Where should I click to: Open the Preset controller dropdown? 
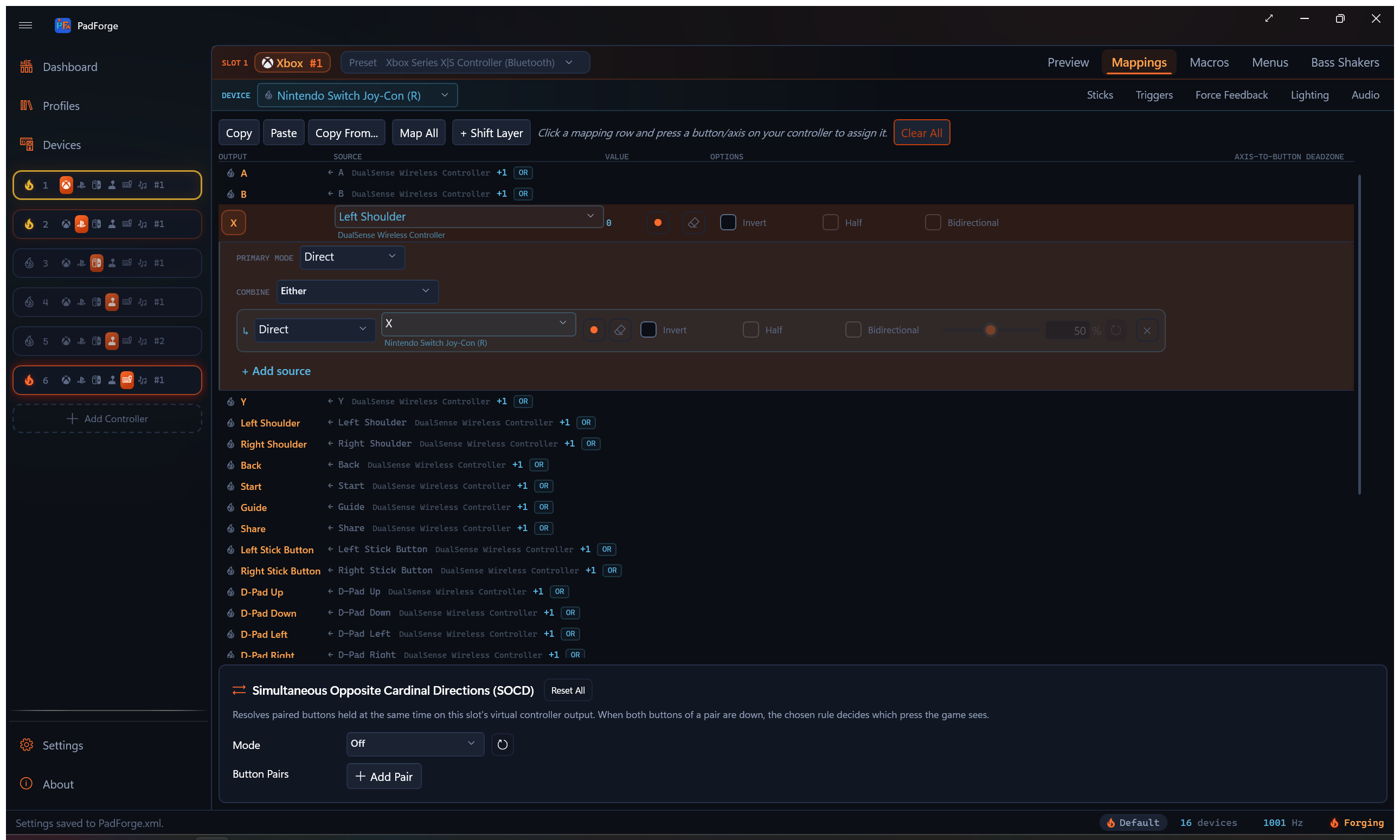click(x=466, y=63)
